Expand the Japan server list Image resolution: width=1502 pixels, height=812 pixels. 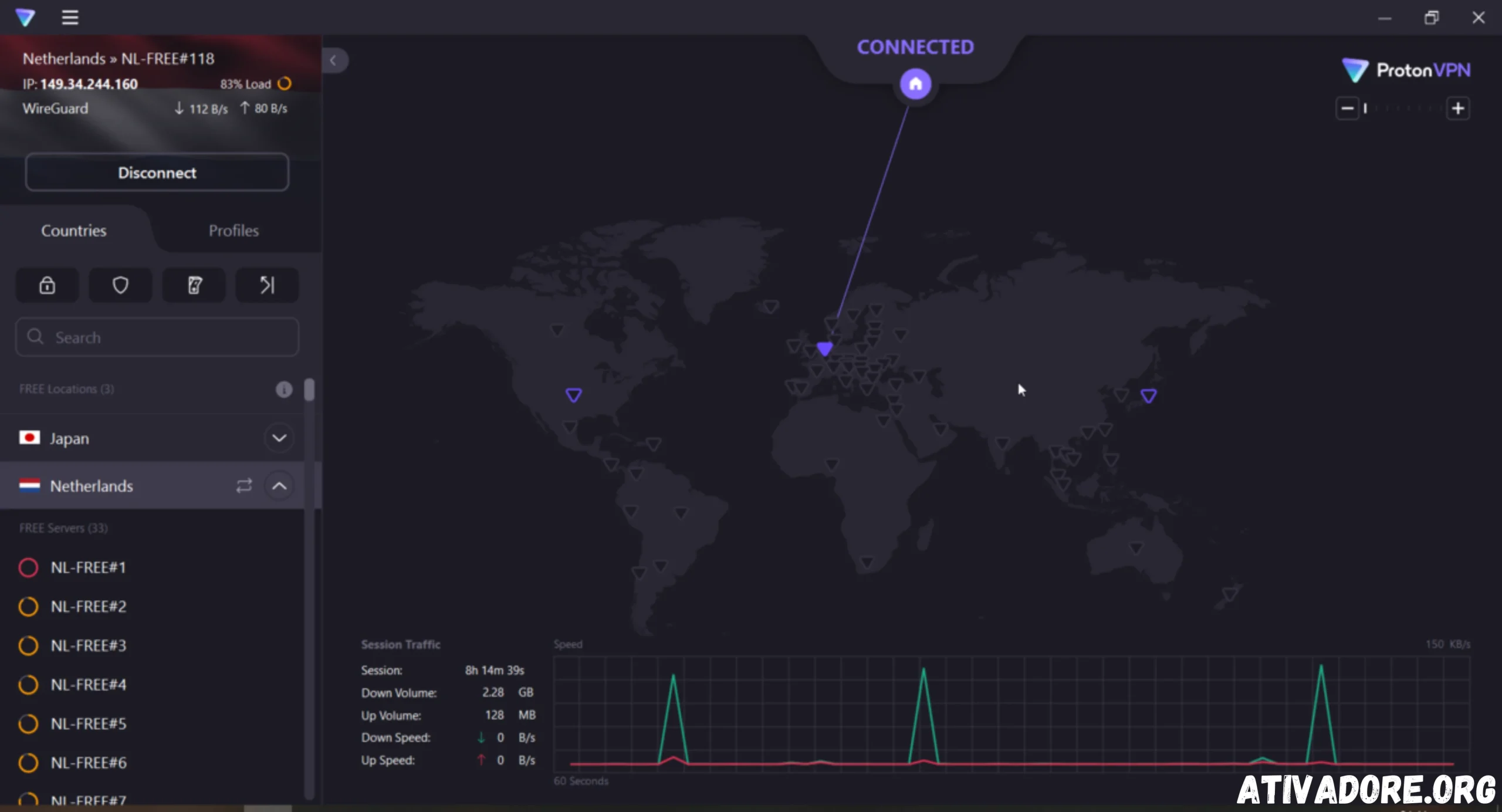(x=279, y=438)
